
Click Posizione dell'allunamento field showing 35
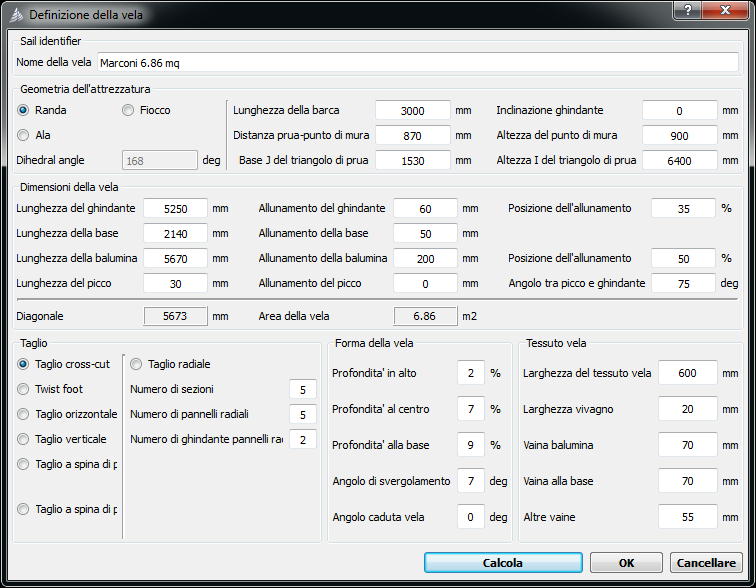click(x=683, y=209)
